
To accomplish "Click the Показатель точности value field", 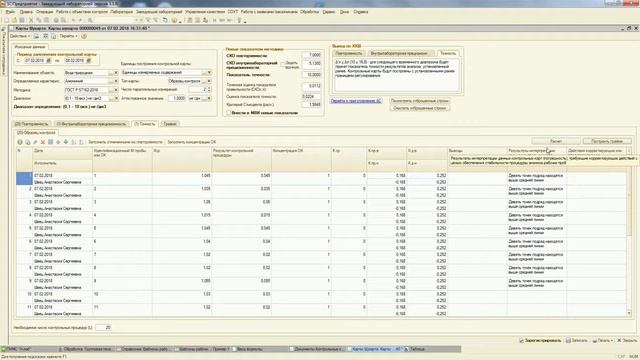I will coord(312,75).
